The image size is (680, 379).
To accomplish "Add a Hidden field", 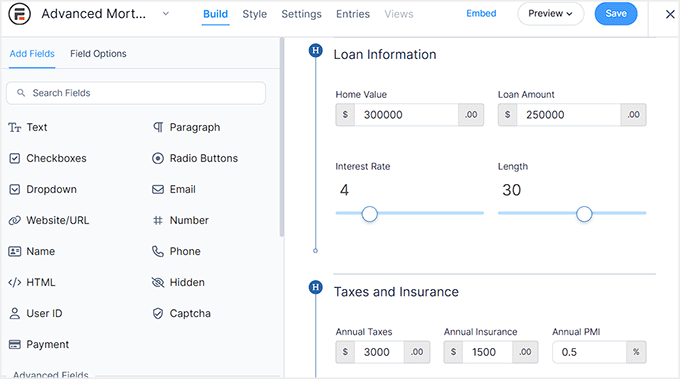I will [x=178, y=282].
